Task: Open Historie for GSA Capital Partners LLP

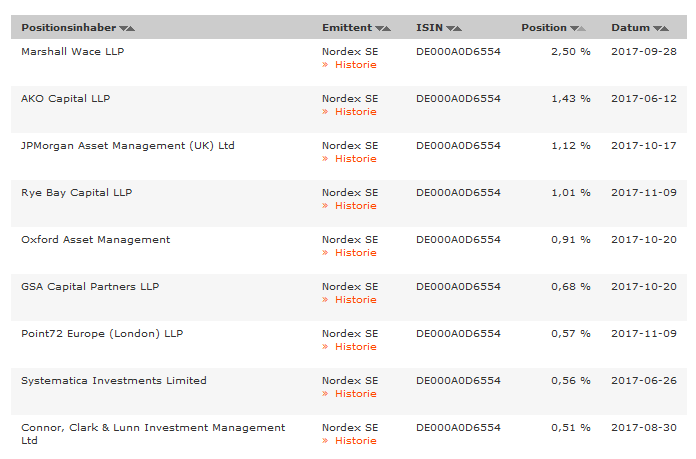Action: tap(355, 300)
